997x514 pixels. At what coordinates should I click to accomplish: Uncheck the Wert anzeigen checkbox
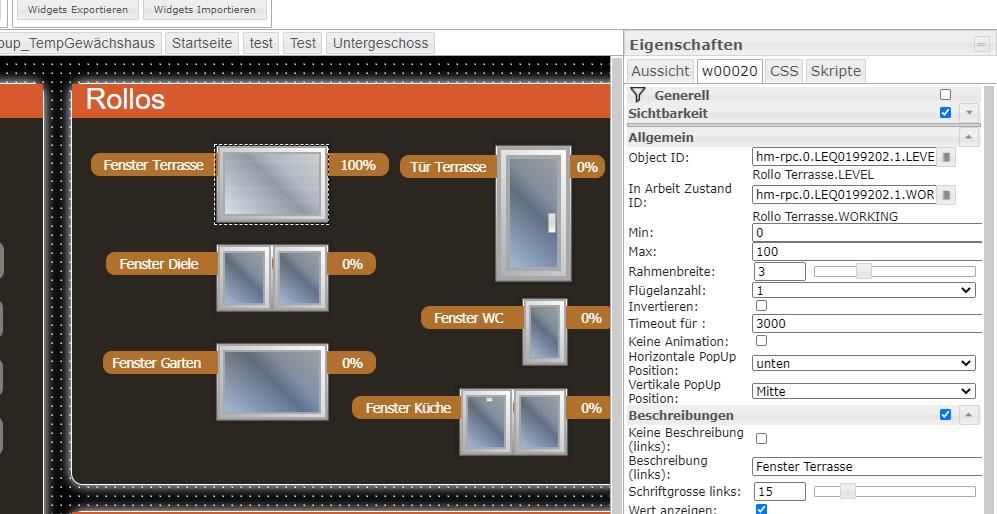point(761,509)
